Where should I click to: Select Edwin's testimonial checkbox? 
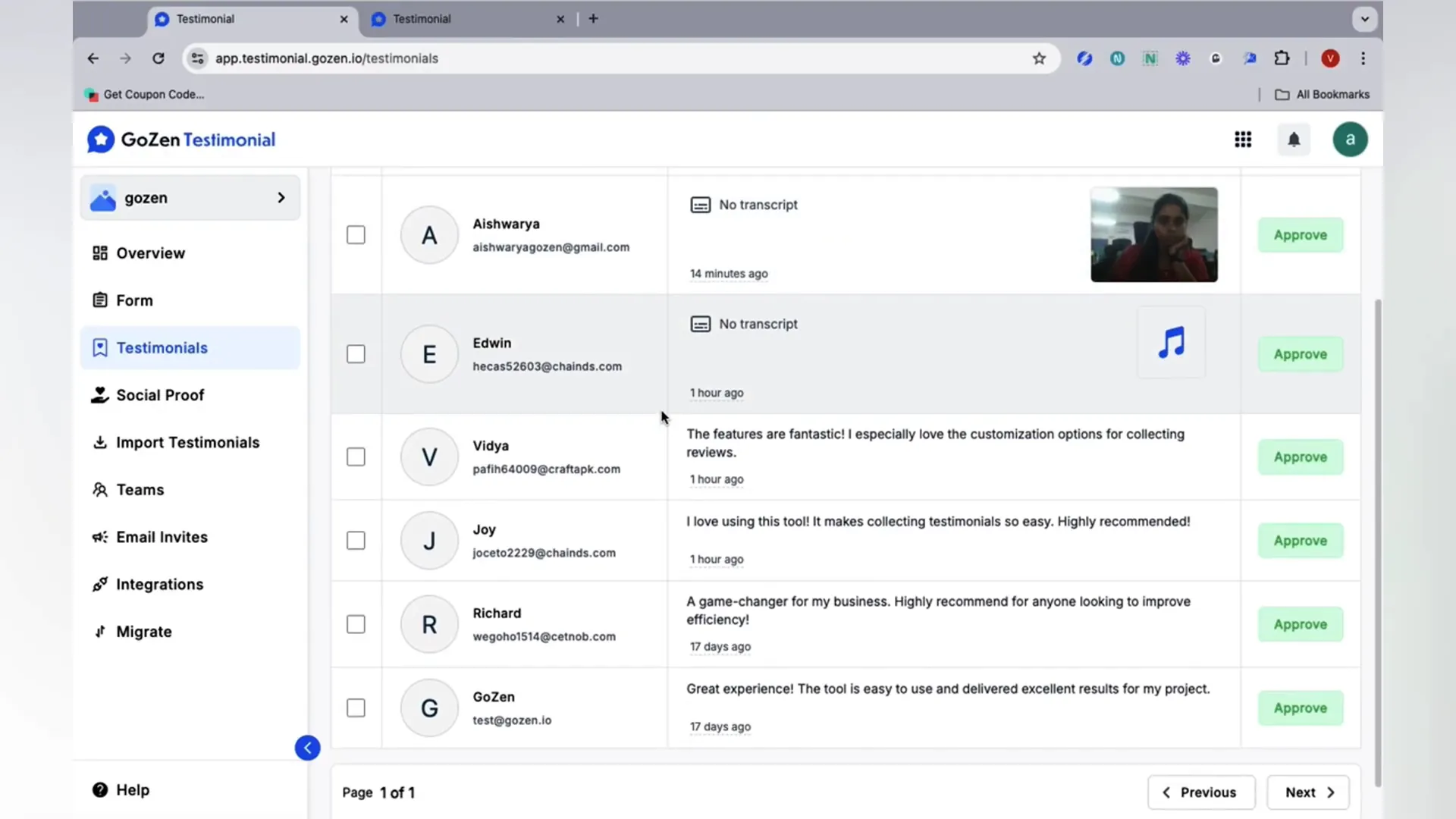click(x=356, y=354)
